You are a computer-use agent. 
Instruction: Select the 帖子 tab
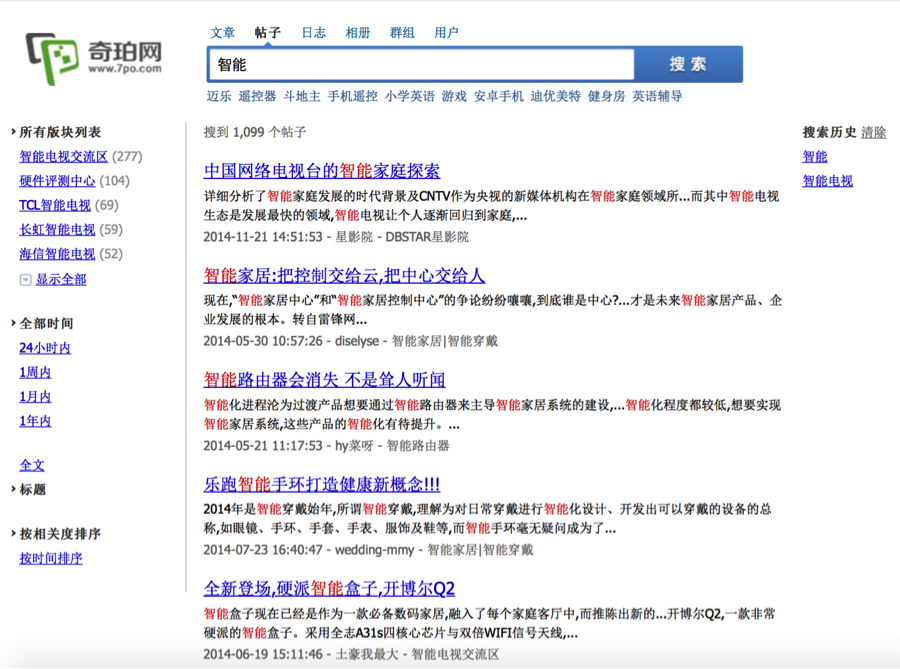coord(267,33)
